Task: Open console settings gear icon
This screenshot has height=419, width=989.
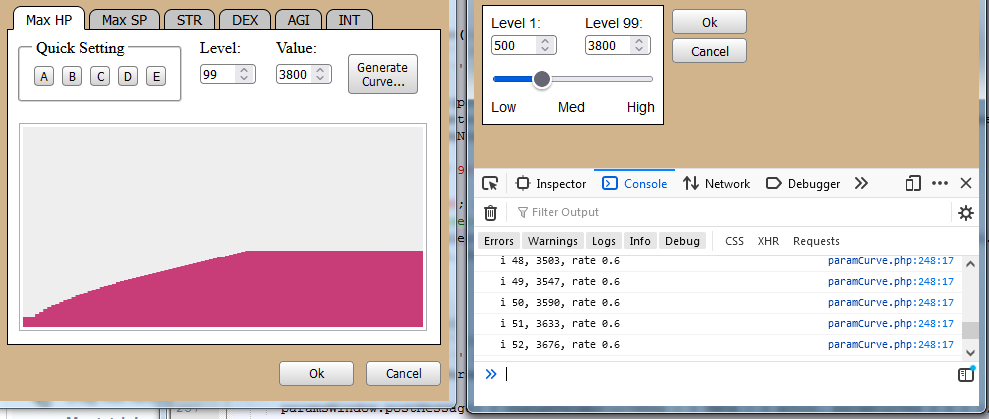Action: [965, 212]
